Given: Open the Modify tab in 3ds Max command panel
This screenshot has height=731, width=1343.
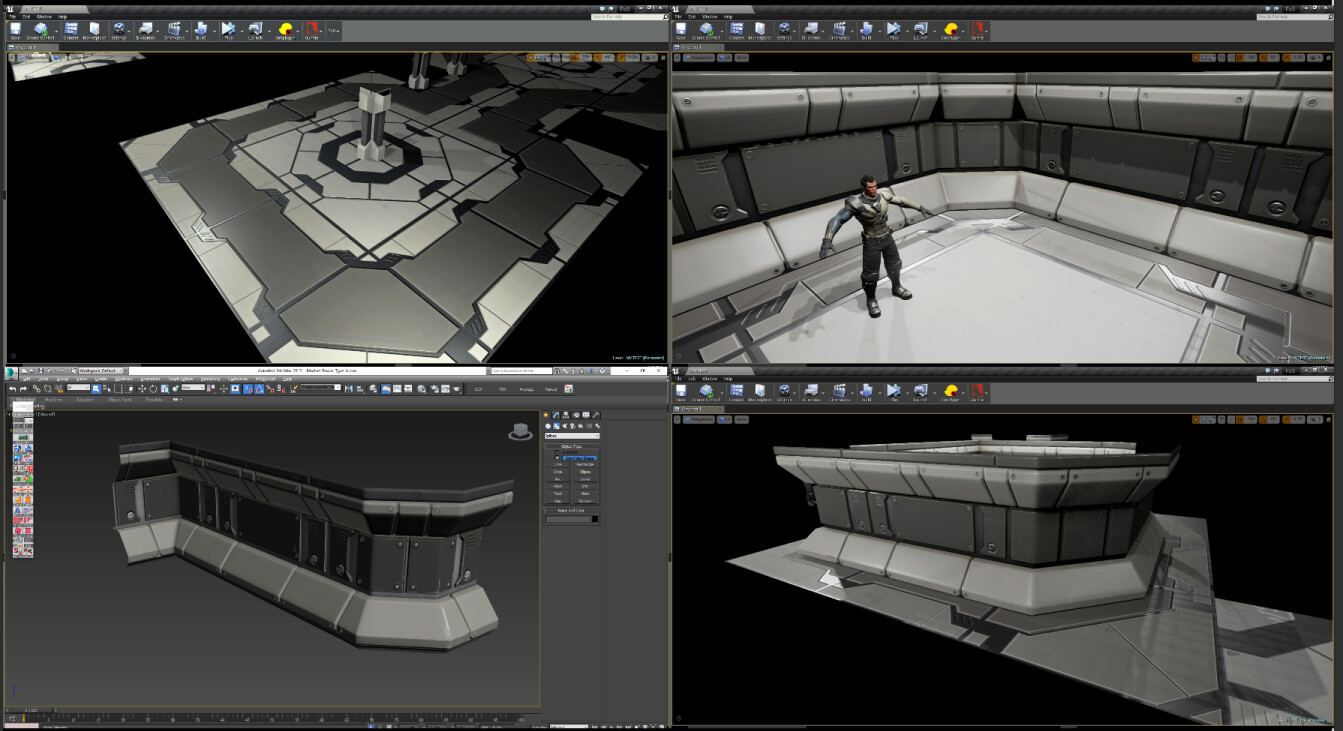Looking at the screenshot, I should [557, 415].
